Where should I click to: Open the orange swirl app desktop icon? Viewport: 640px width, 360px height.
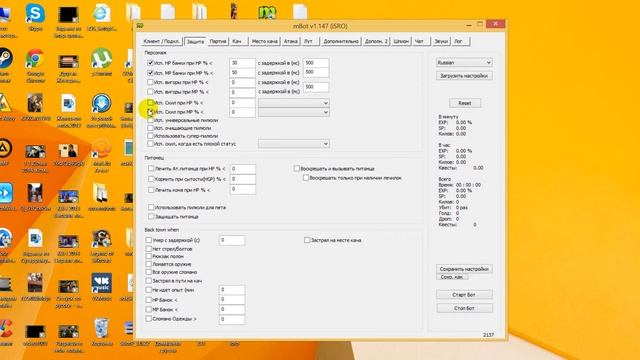point(102,149)
